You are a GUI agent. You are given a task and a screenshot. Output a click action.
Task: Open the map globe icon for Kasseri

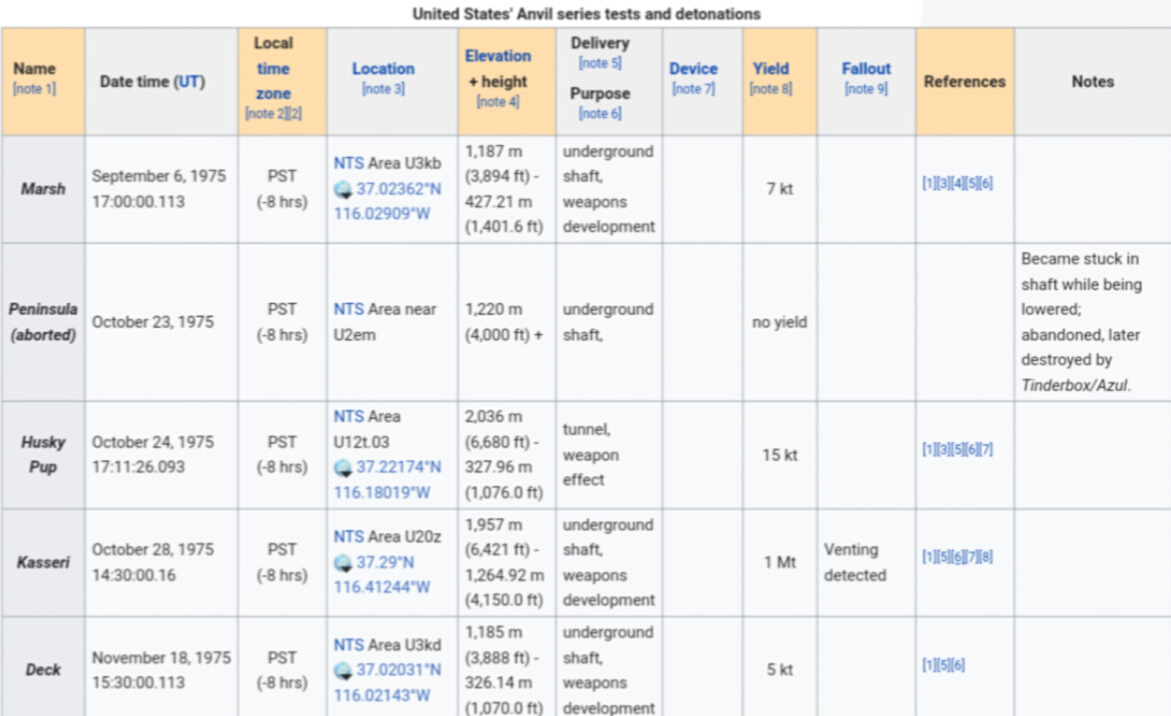click(x=343, y=563)
